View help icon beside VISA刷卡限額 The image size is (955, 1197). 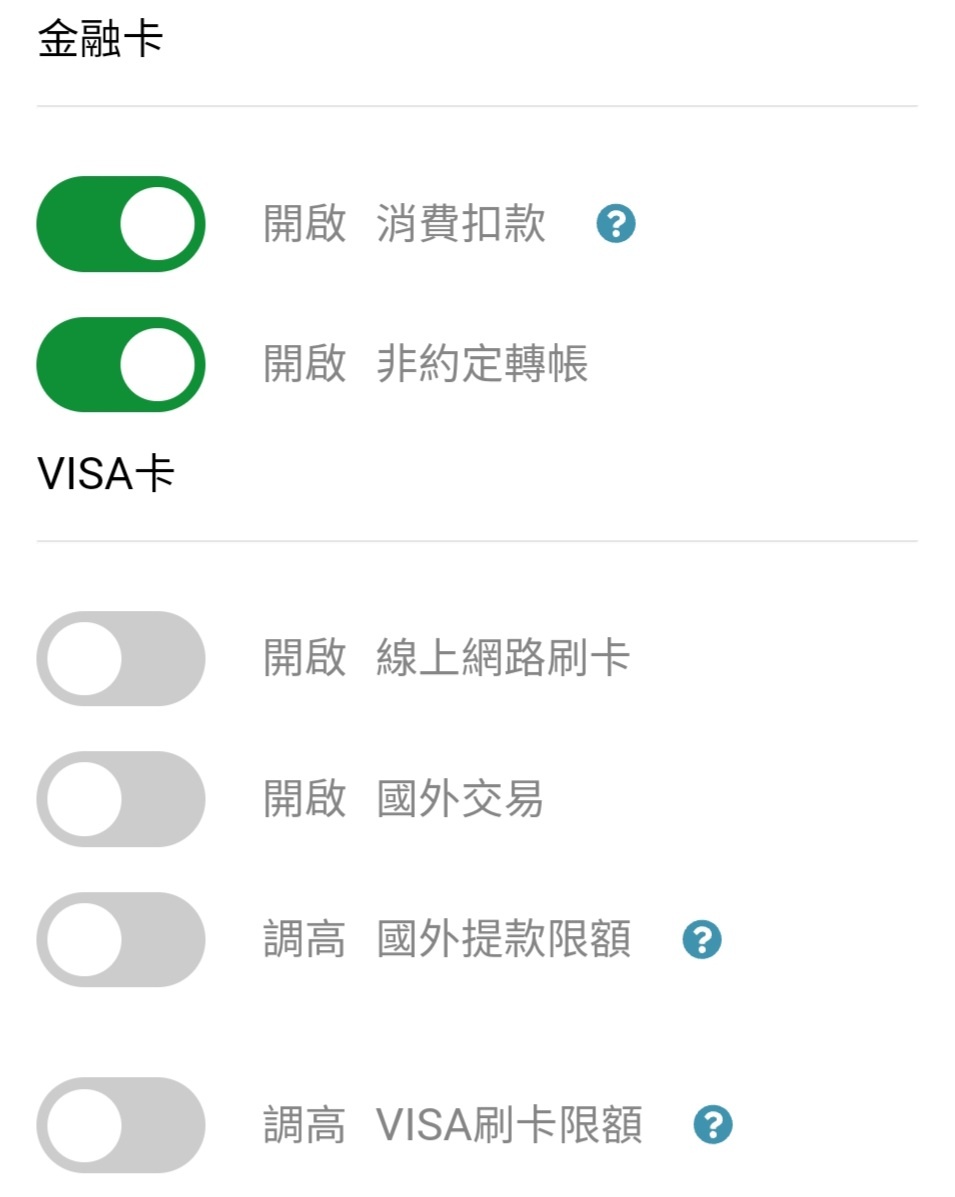coord(713,1125)
